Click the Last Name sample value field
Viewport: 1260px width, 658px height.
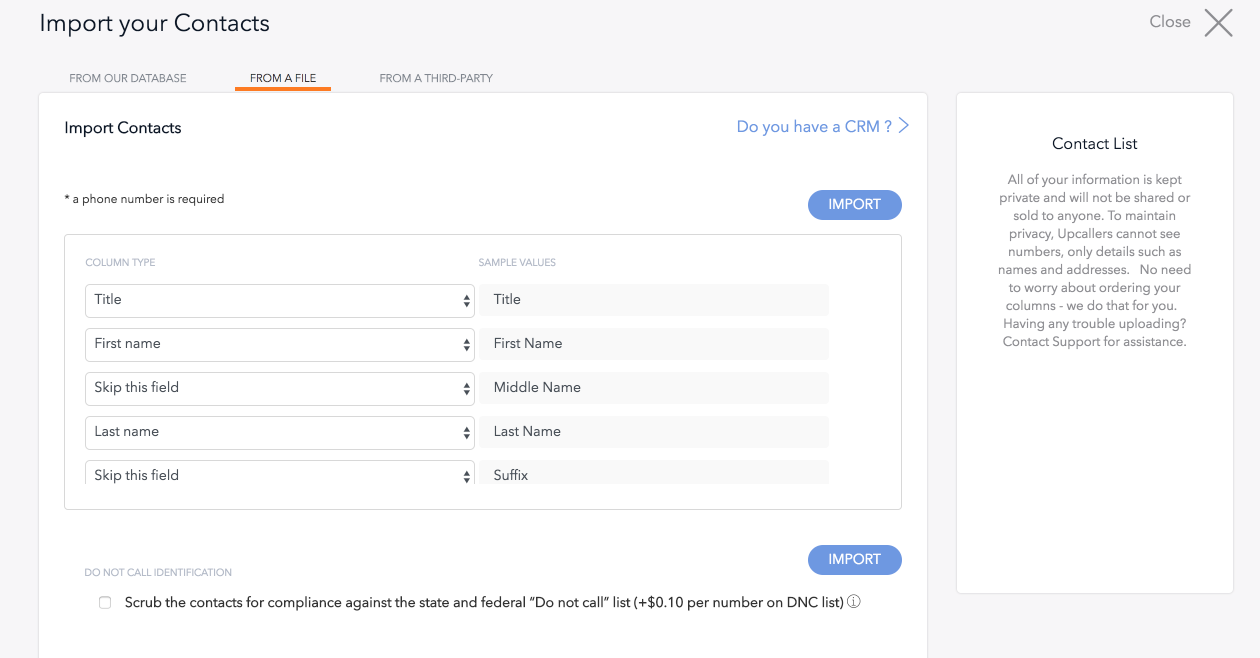(x=654, y=432)
